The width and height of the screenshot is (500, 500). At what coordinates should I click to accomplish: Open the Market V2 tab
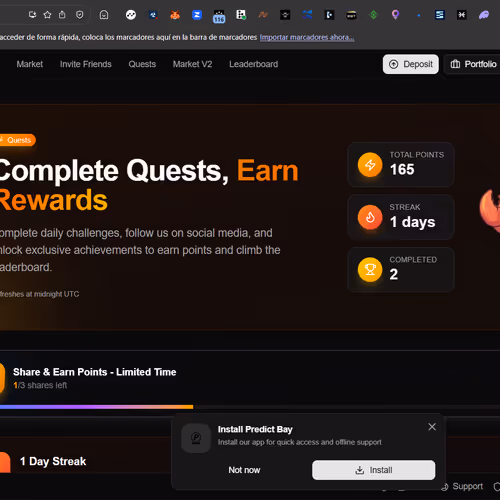coord(192,64)
